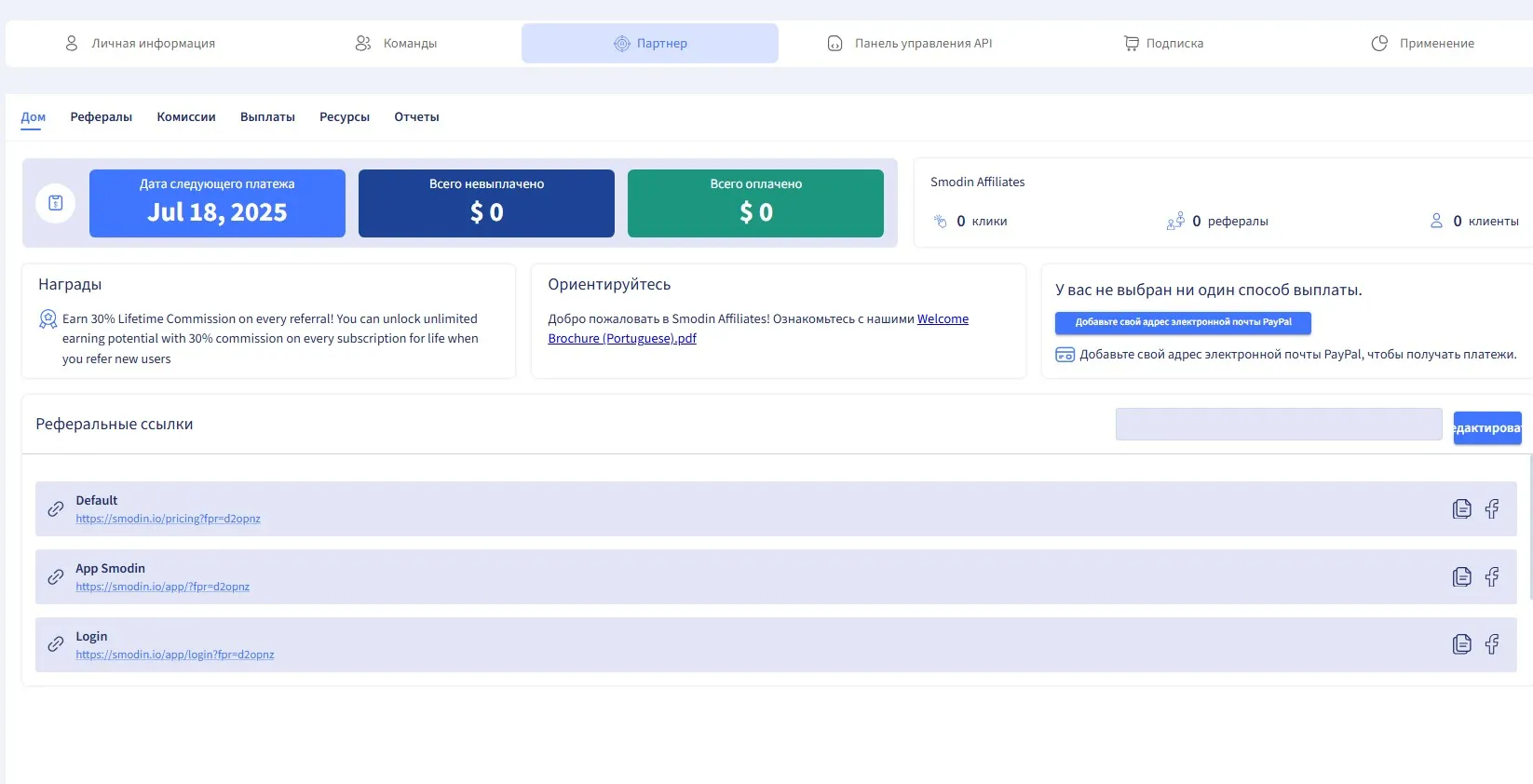Click the rewards badge icon
Screen dimensions: 1533x784
48,319
